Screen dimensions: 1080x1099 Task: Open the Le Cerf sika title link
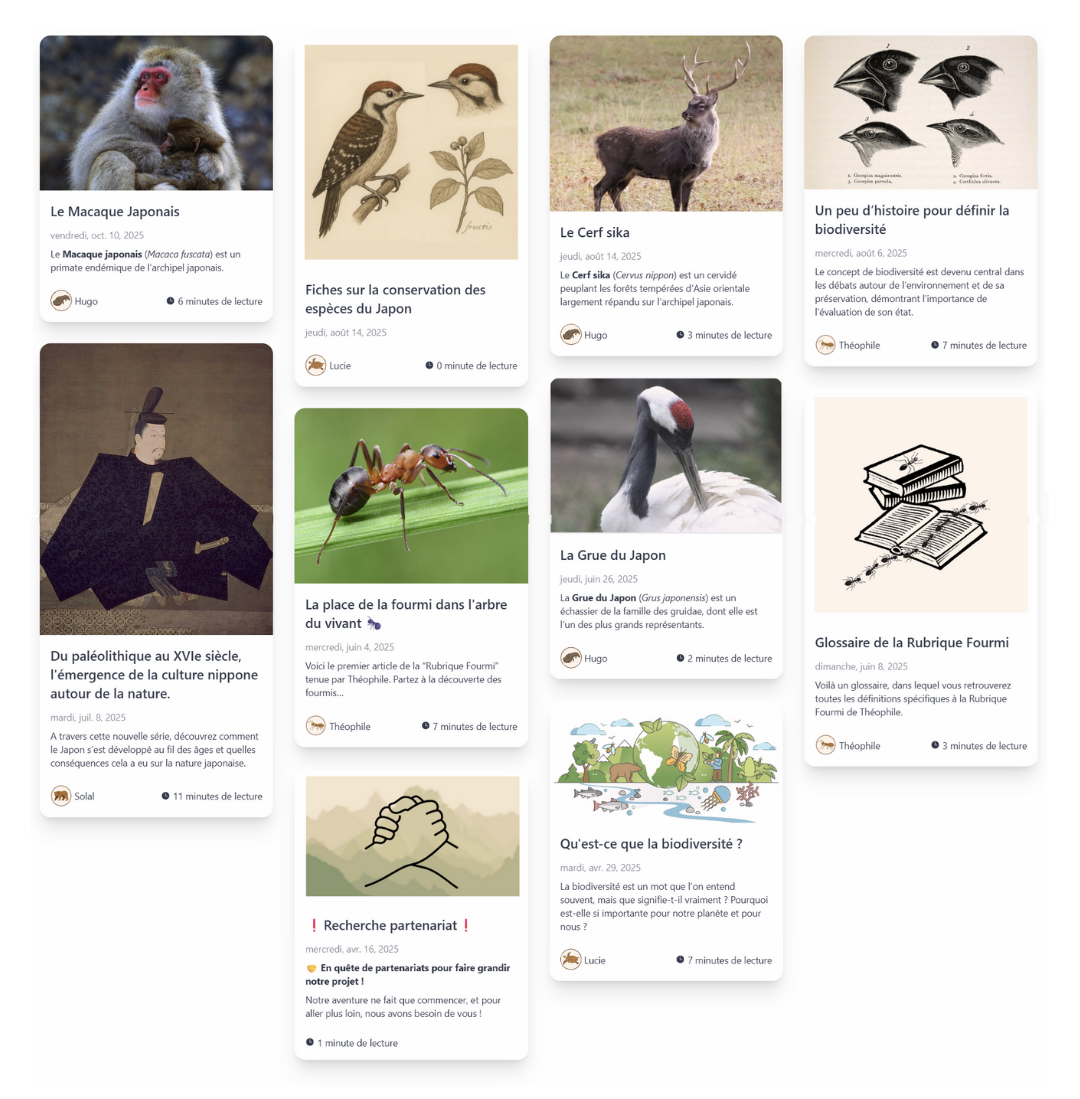(x=594, y=233)
